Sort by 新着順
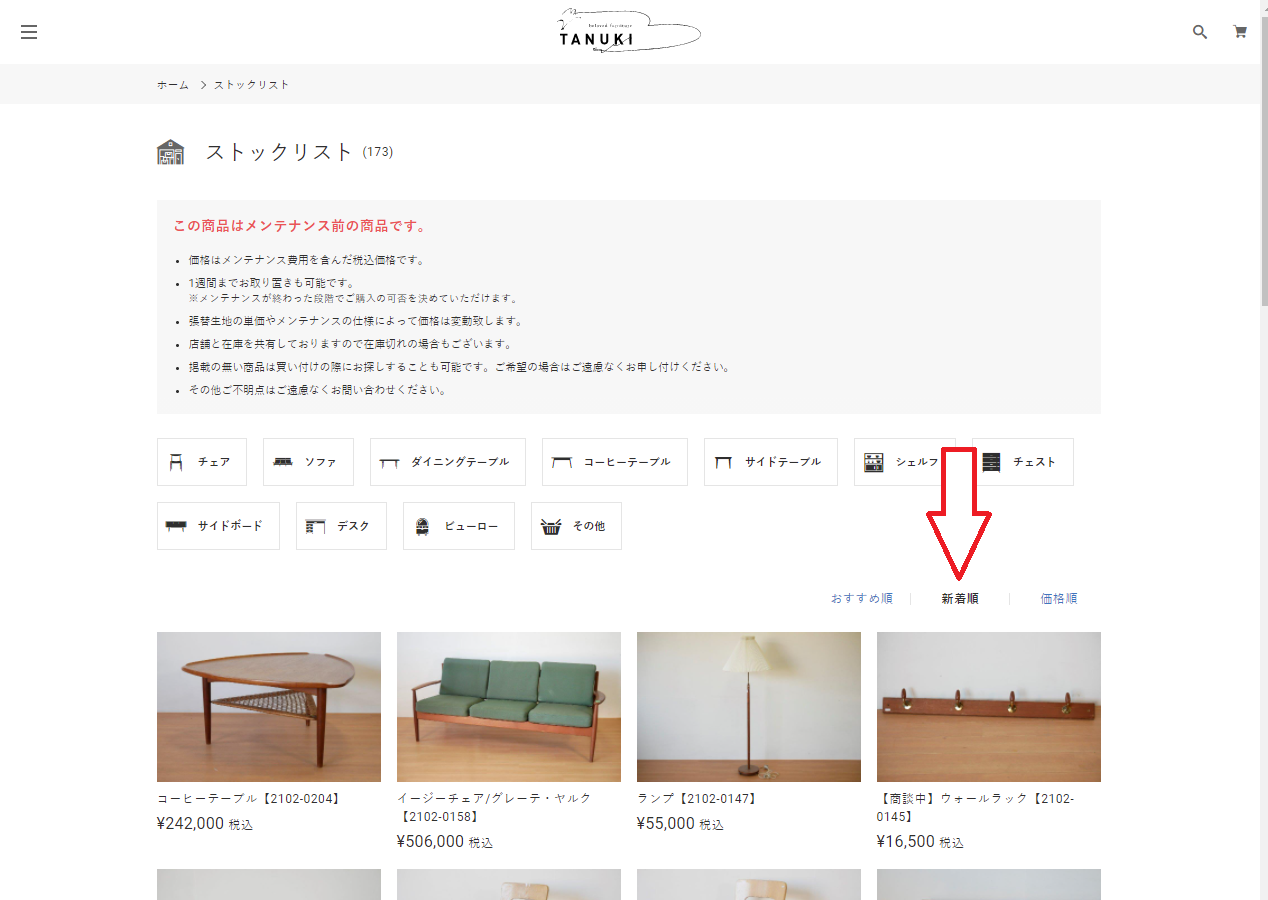Viewport: 1268px width, 900px height. point(959,599)
